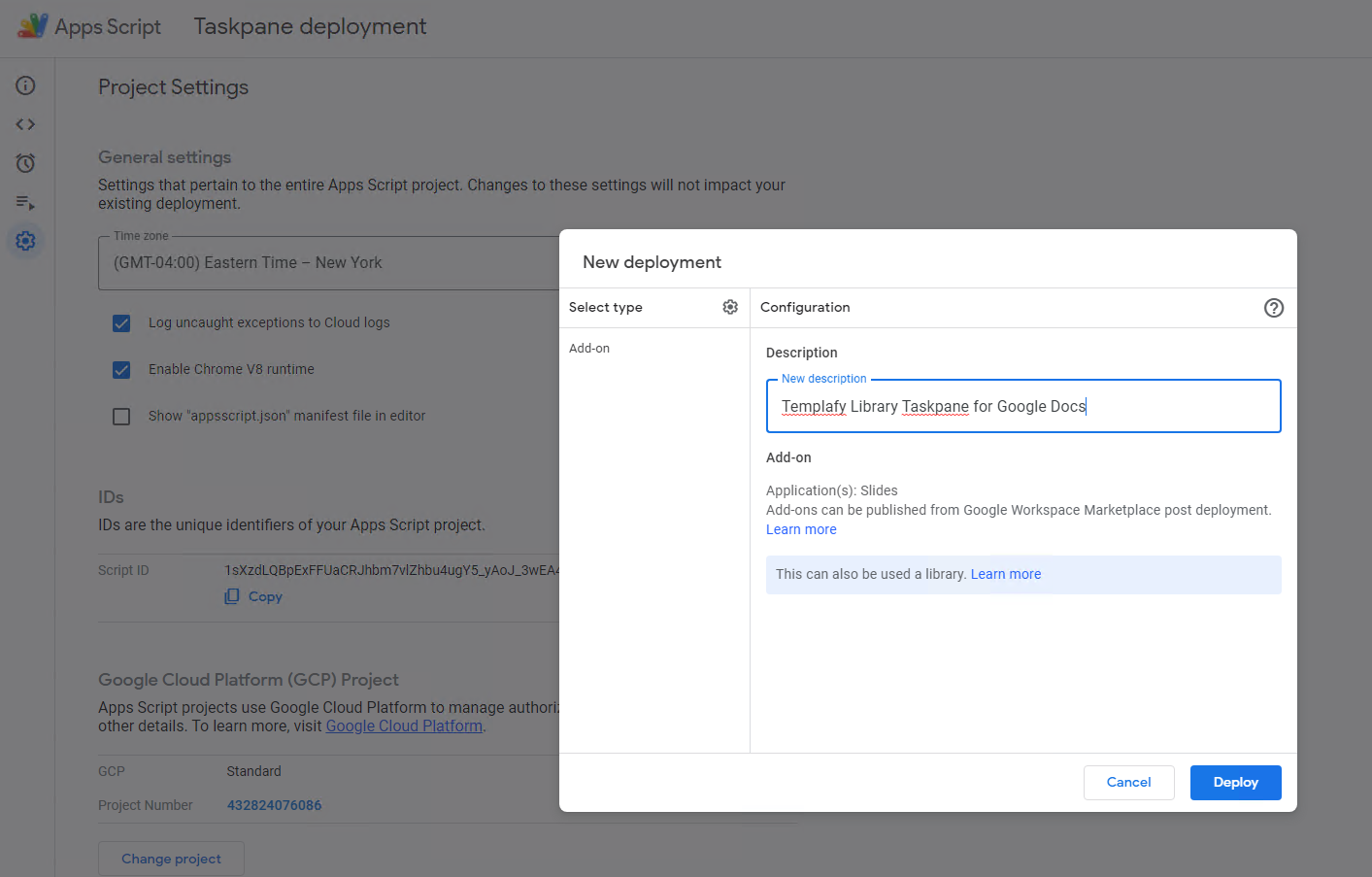Click the Taskpane deployment project title
This screenshot has height=877, width=1372.
tap(310, 26)
